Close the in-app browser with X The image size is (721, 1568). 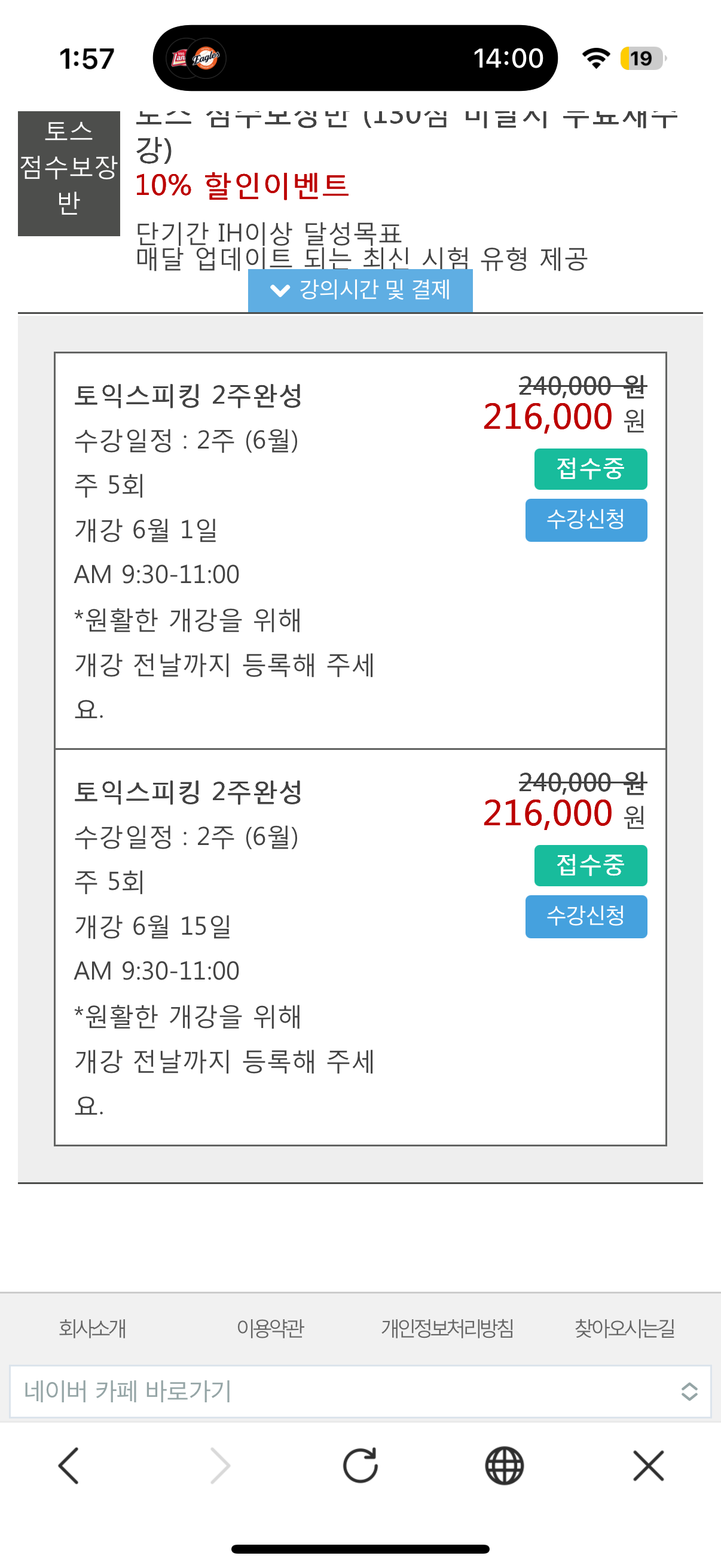[649, 1466]
